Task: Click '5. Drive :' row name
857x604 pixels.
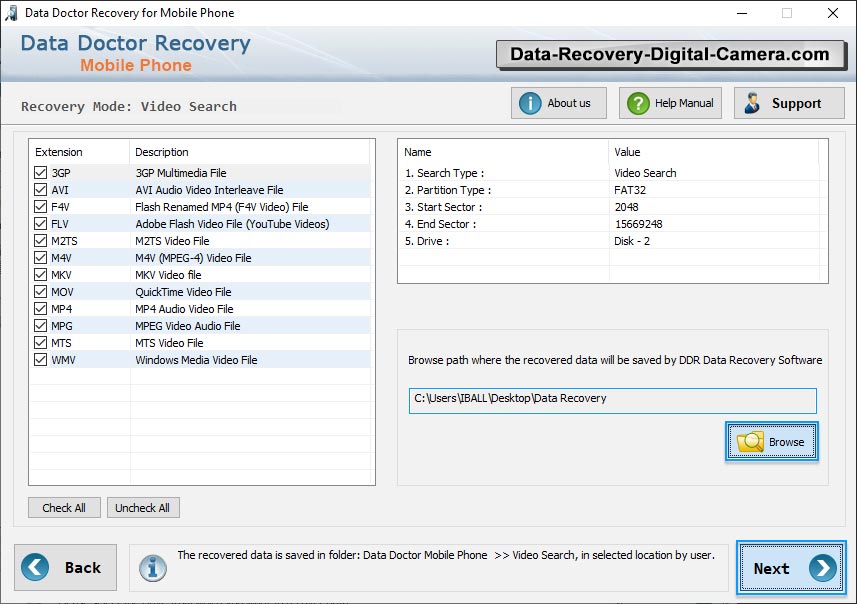Action: (427, 241)
